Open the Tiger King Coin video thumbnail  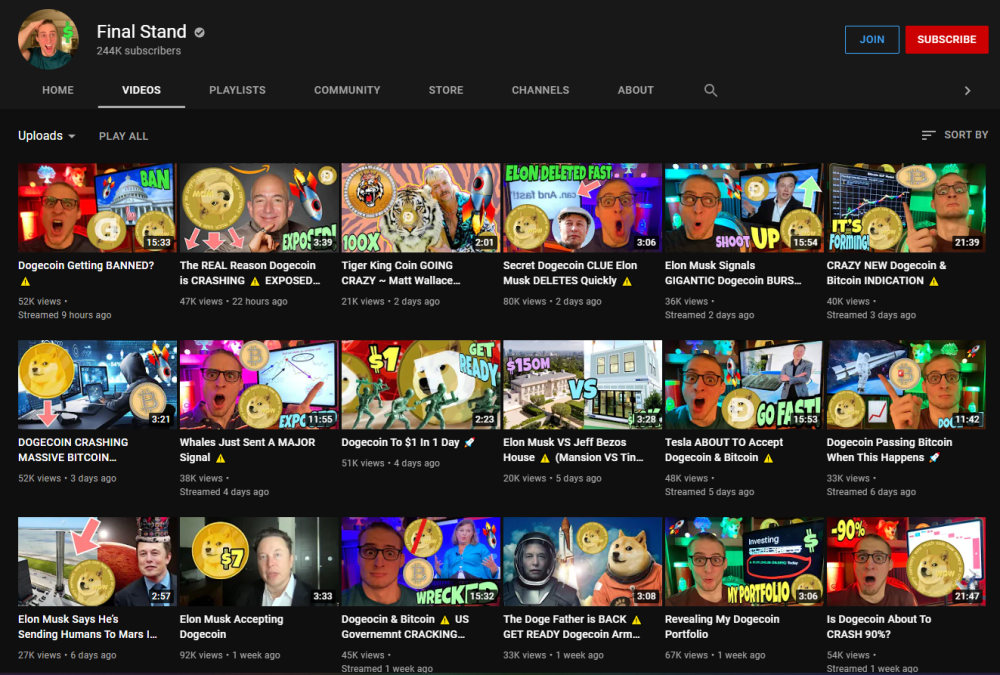[x=421, y=207]
